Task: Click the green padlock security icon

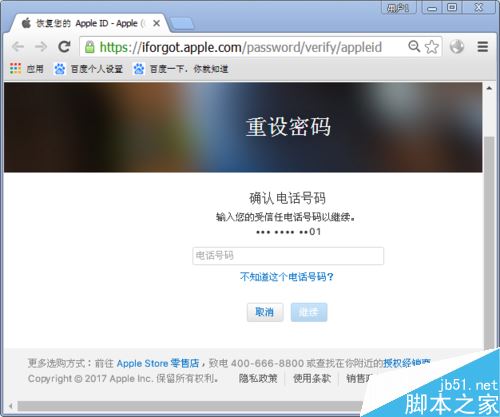Action: [x=89, y=47]
